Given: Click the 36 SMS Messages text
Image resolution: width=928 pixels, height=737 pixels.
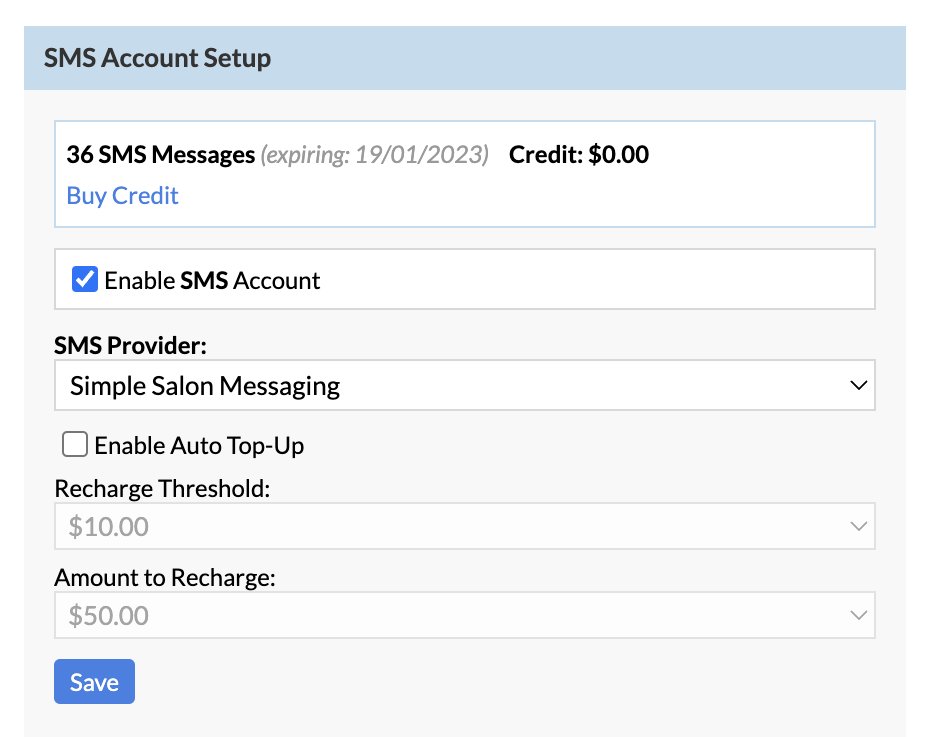Looking at the screenshot, I should click(x=160, y=155).
